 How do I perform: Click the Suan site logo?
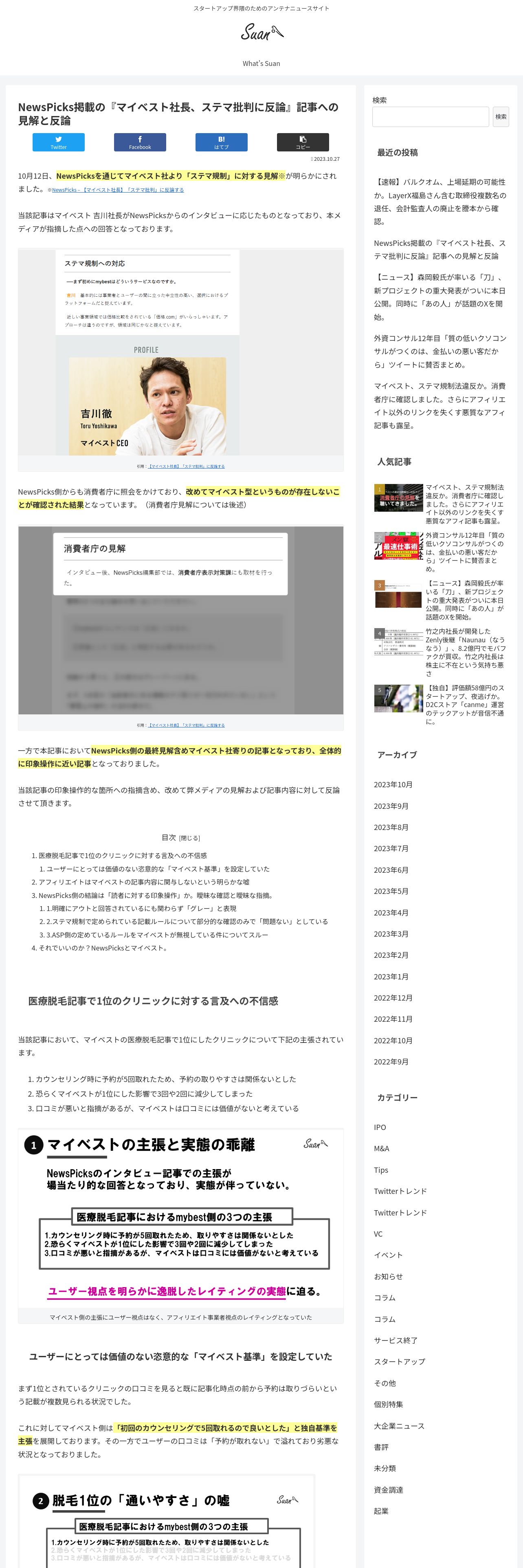(x=262, y=32)
